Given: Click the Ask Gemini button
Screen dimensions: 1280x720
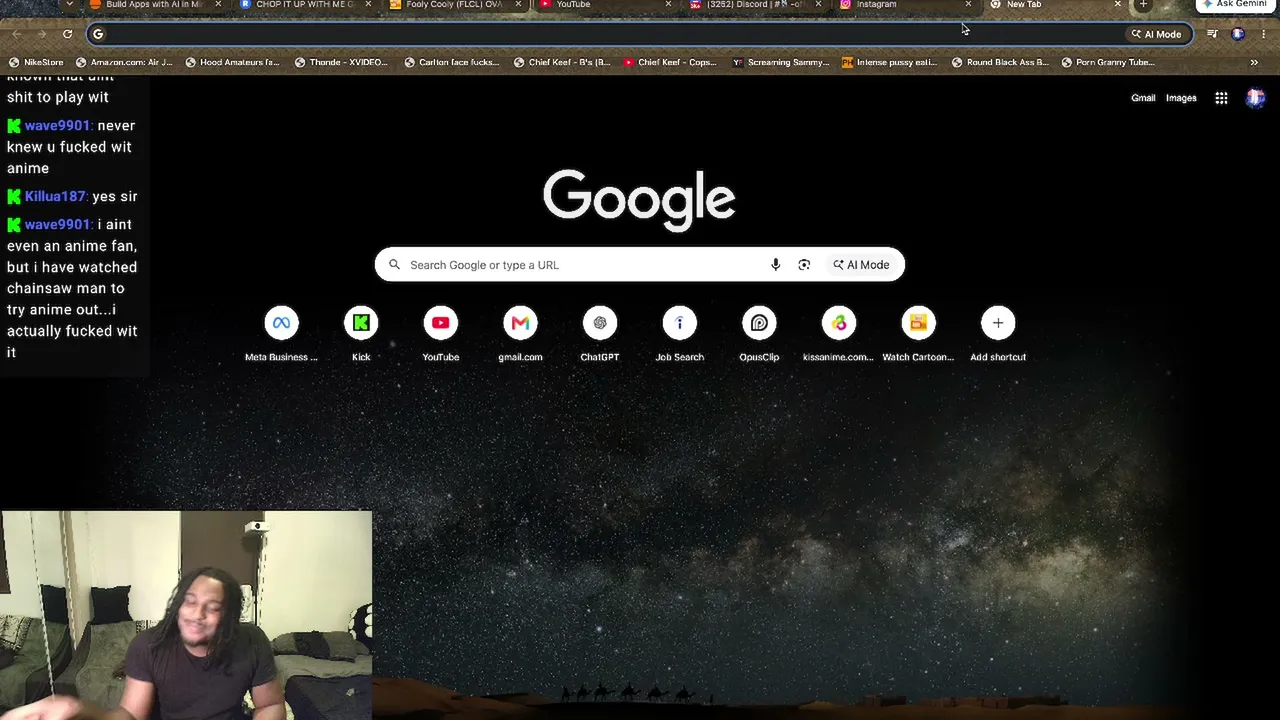Looking at the screenshot, I should (x=1235, y=4).
